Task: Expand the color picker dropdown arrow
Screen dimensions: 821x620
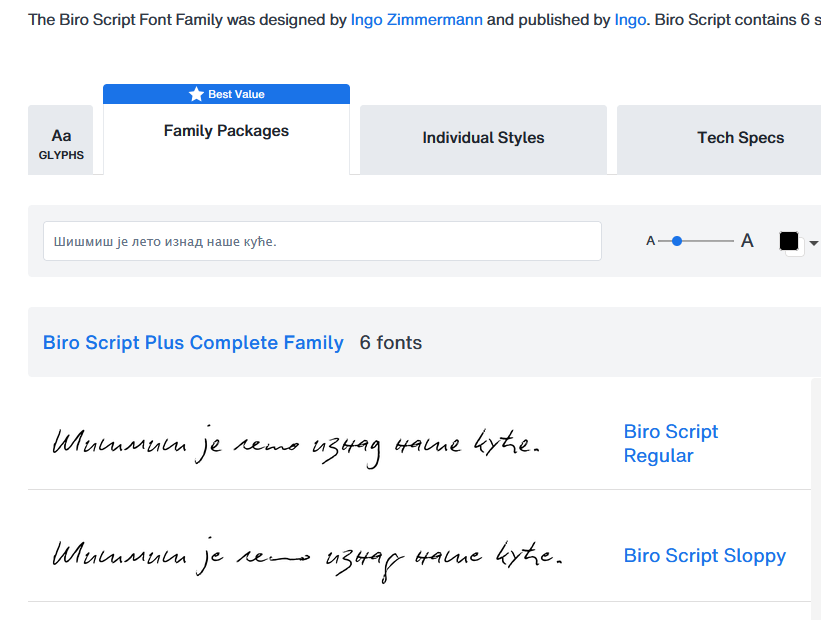Action: (x=813, y=243)
